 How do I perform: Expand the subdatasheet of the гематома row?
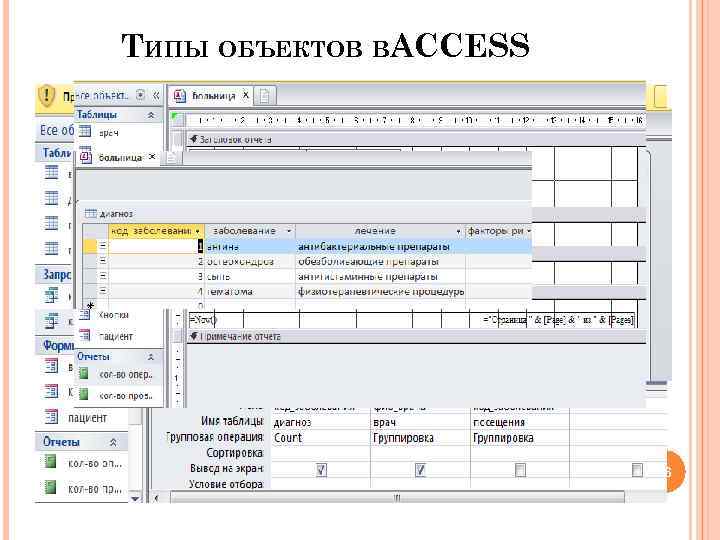click(103, 291)
